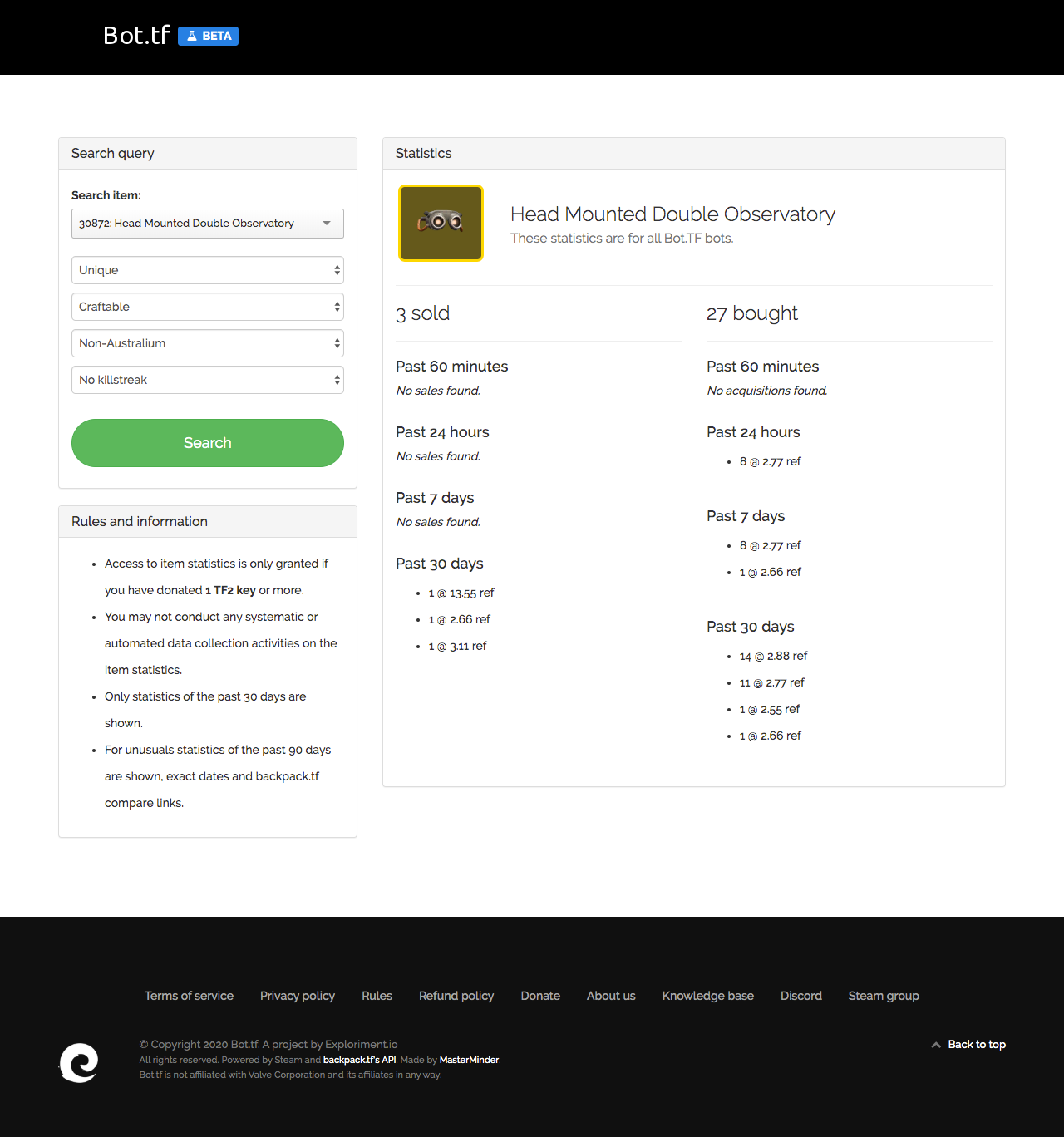Open the Craftable dropdown
The width and height of the screenshot is (1064, 1137).
208,307
